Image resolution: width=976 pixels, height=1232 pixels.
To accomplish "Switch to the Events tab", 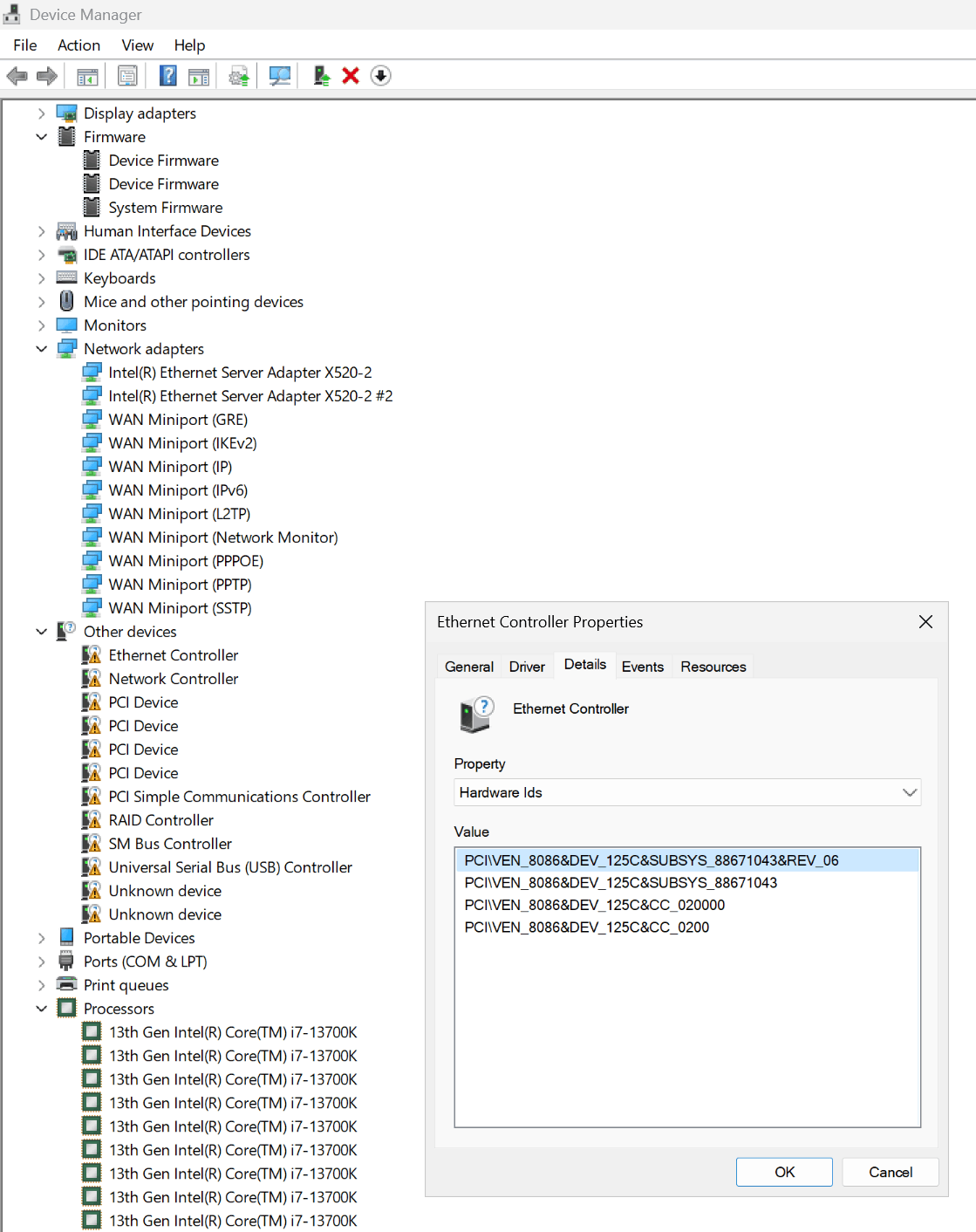I will click(643, 667).
